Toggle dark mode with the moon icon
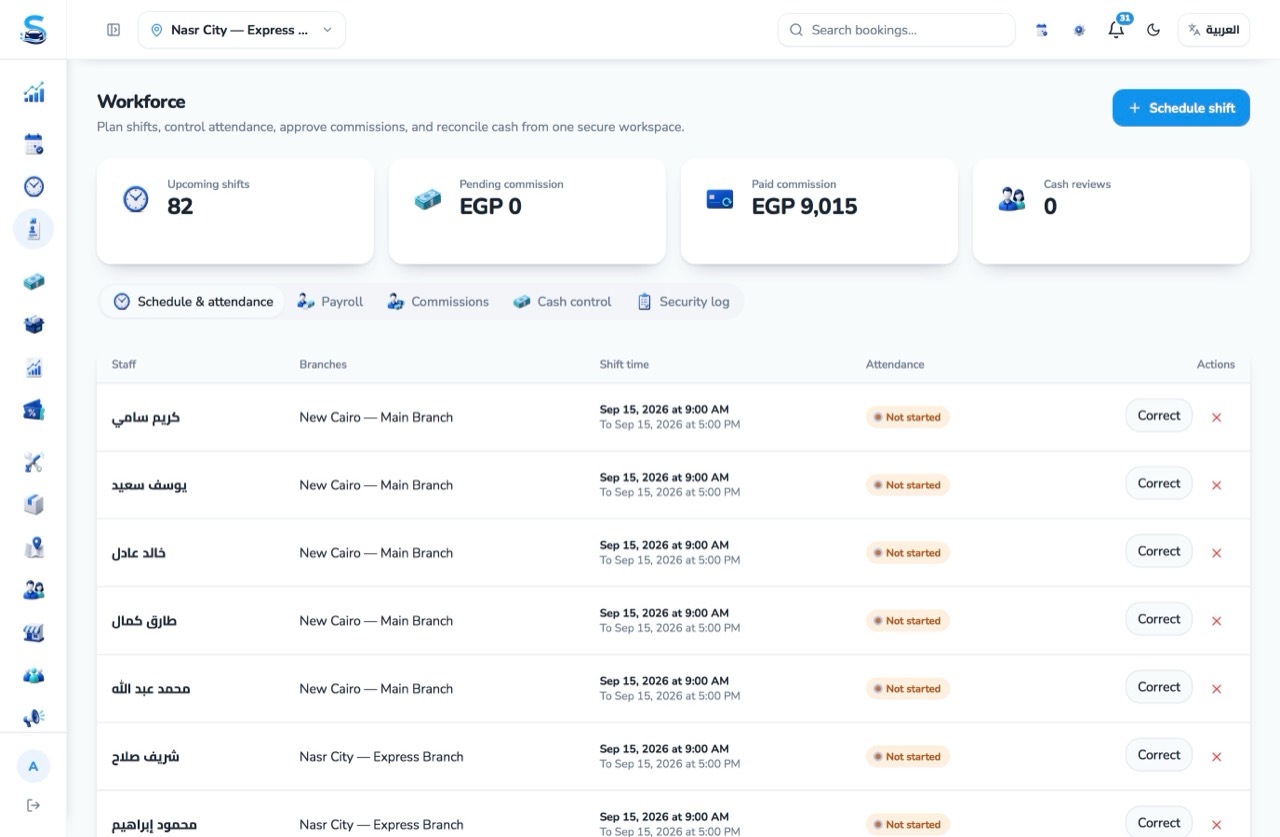Viewport: 1280px width, 837px height. coord(1153,30)
